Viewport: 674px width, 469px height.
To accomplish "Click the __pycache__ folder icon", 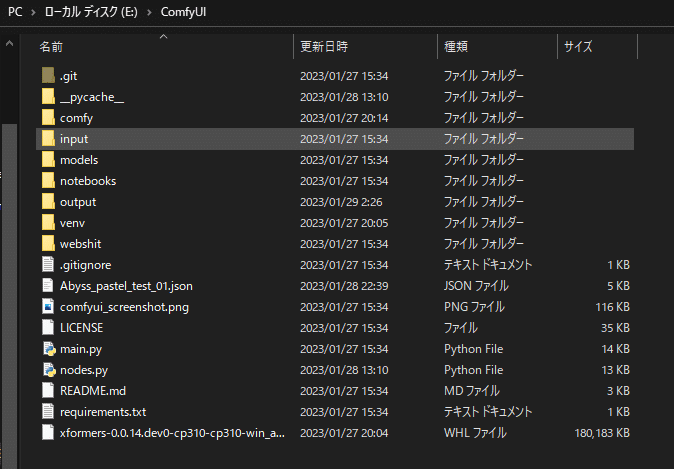I will 48,97.
